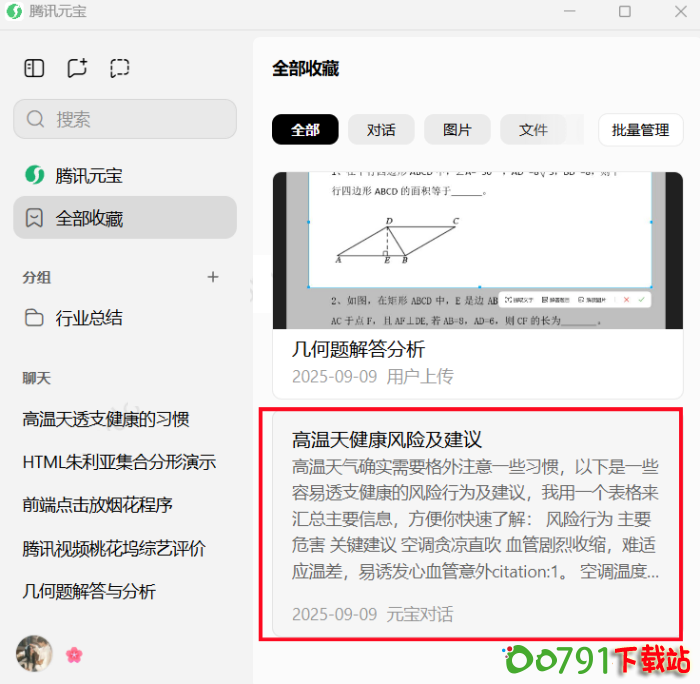
Task: Click the pink flower badge icon
Action: [x=74, y=655]
